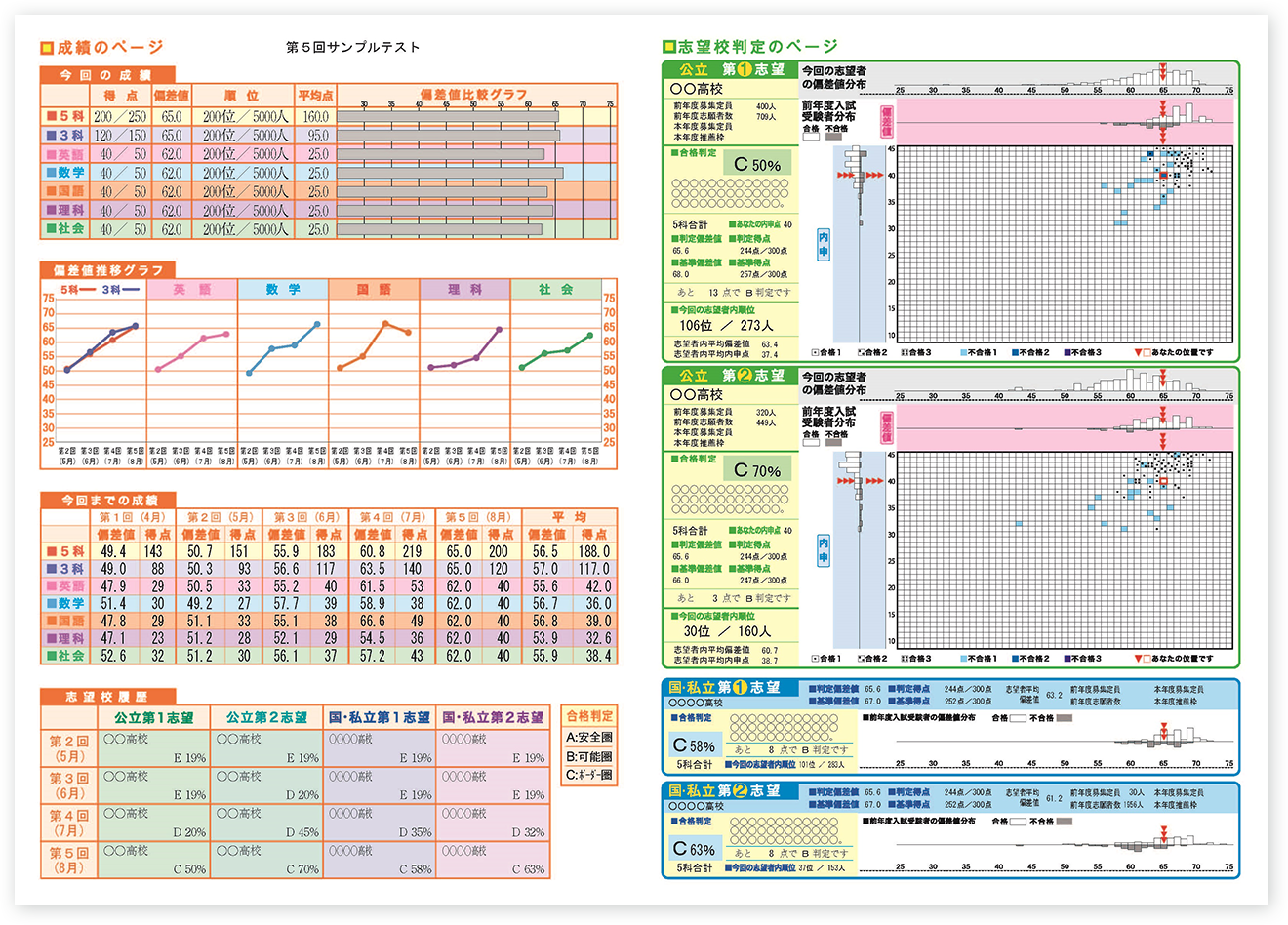Click the C:ボーダー圏 legend entry
The image size is (1288, 925).
[x=588, y=775]
